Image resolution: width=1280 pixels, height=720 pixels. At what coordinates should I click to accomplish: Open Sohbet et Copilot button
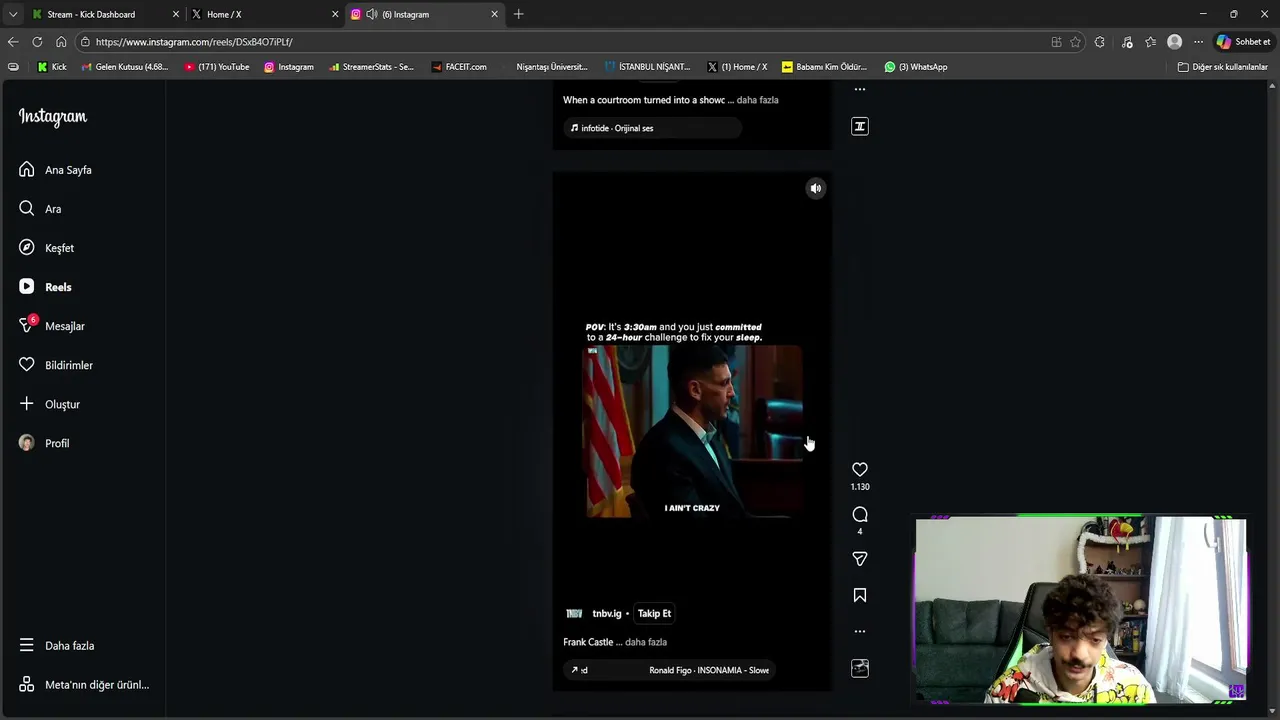1243,42
